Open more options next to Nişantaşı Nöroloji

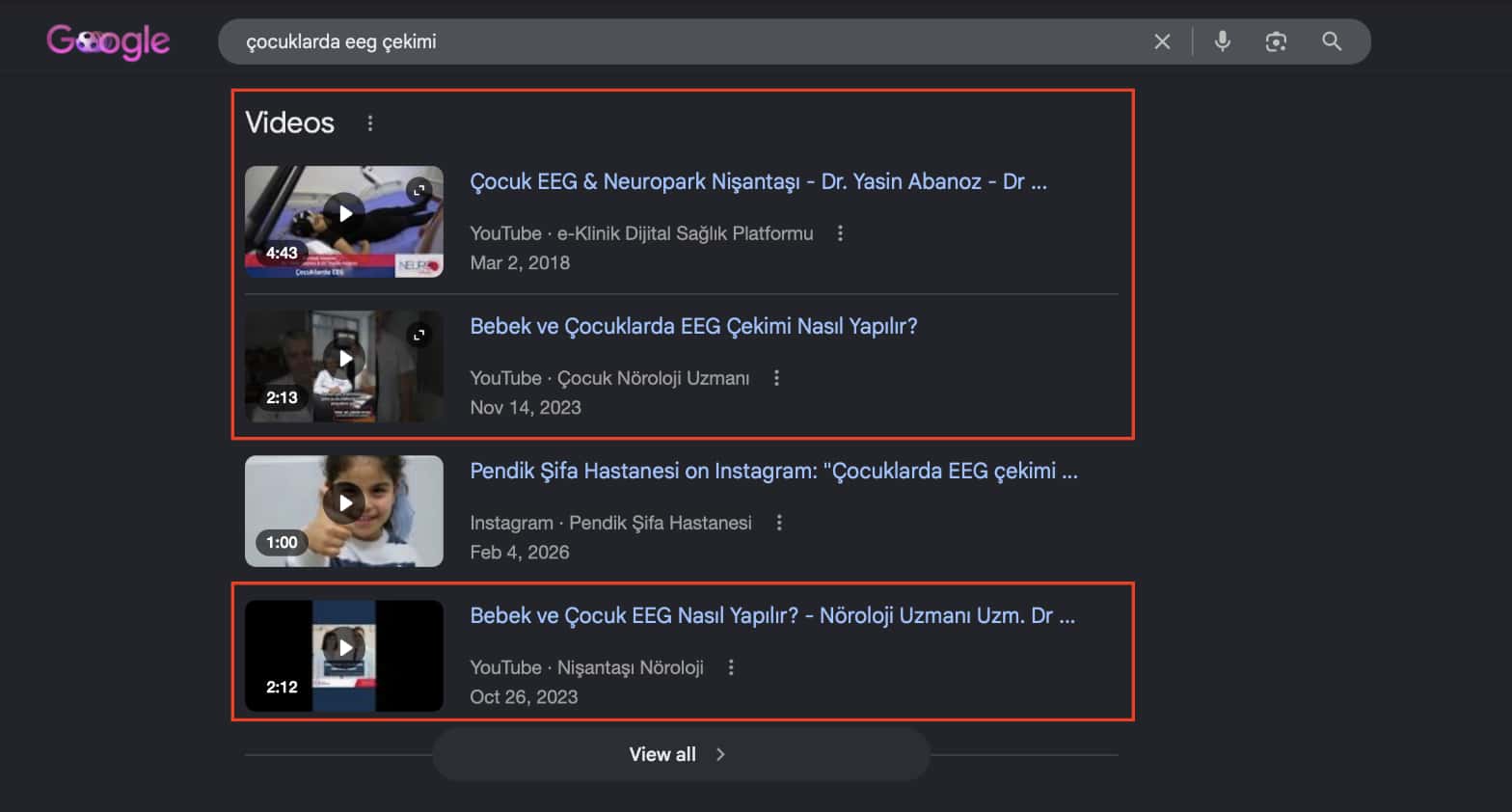point(731,667)
